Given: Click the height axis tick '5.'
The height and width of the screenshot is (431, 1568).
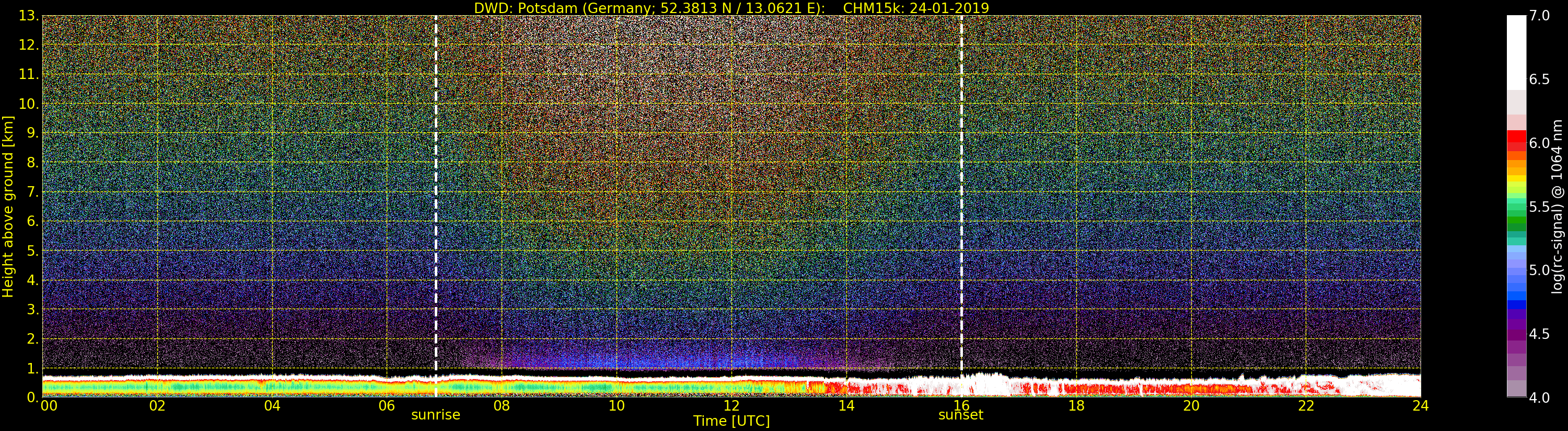Looking at the screenshot, I should pyautogui.click(x=32, y=251).
